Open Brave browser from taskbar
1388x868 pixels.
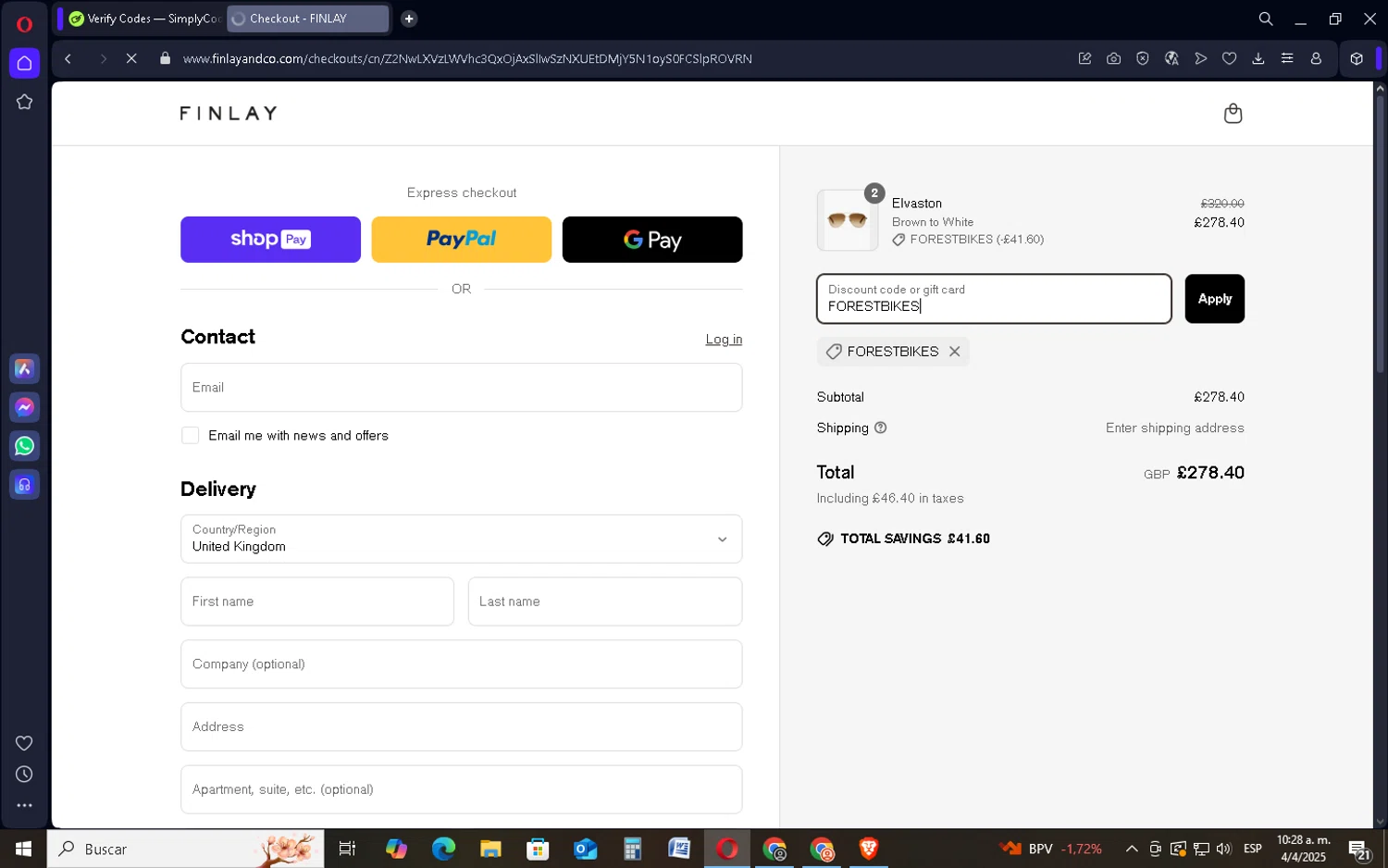(868, 849)
